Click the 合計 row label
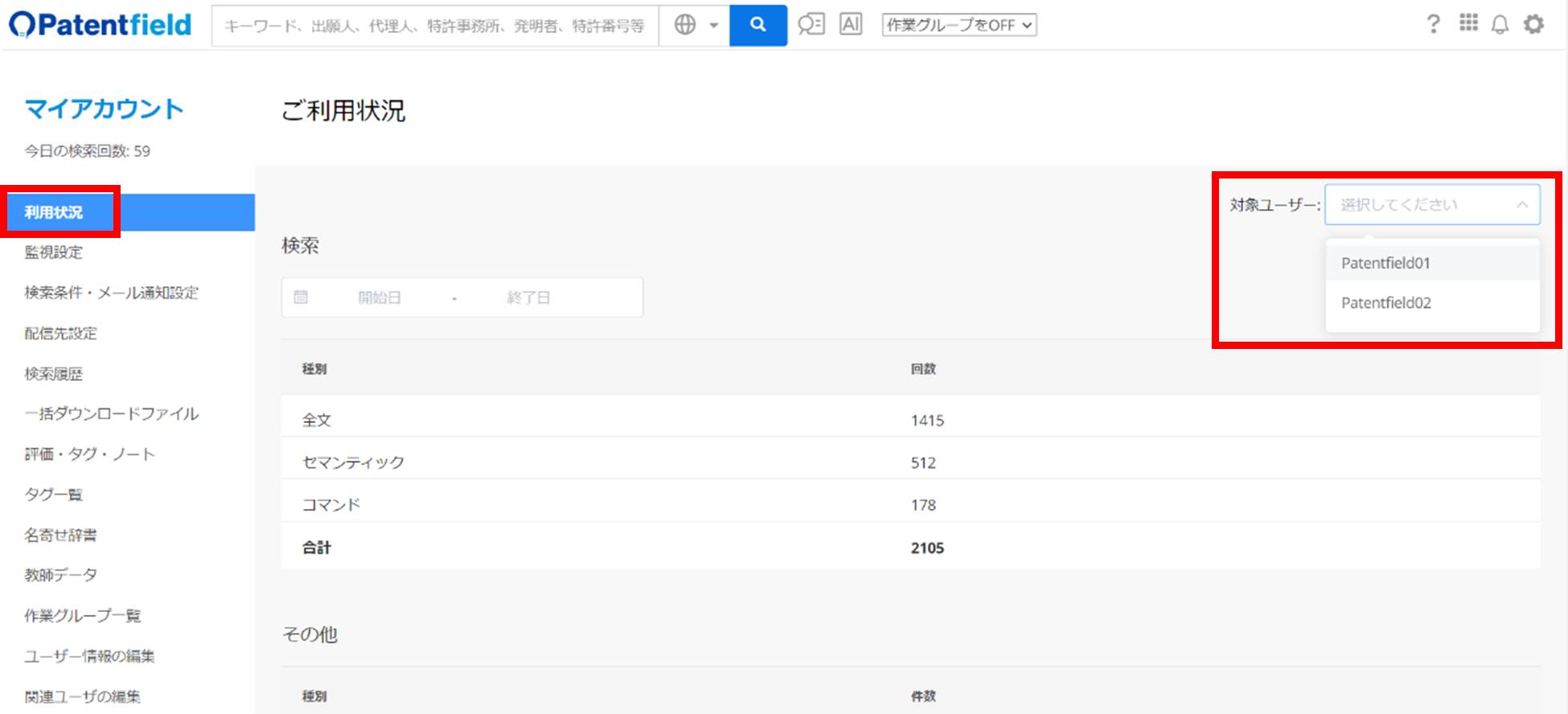The height and width of the screenshot is (714, 1568). pyautogui.click(x=317, y=548)
